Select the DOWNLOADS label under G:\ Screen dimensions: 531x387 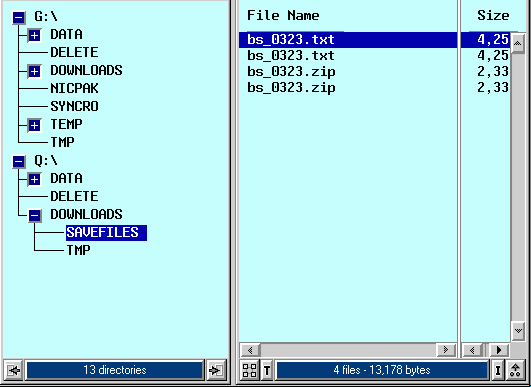86,70
